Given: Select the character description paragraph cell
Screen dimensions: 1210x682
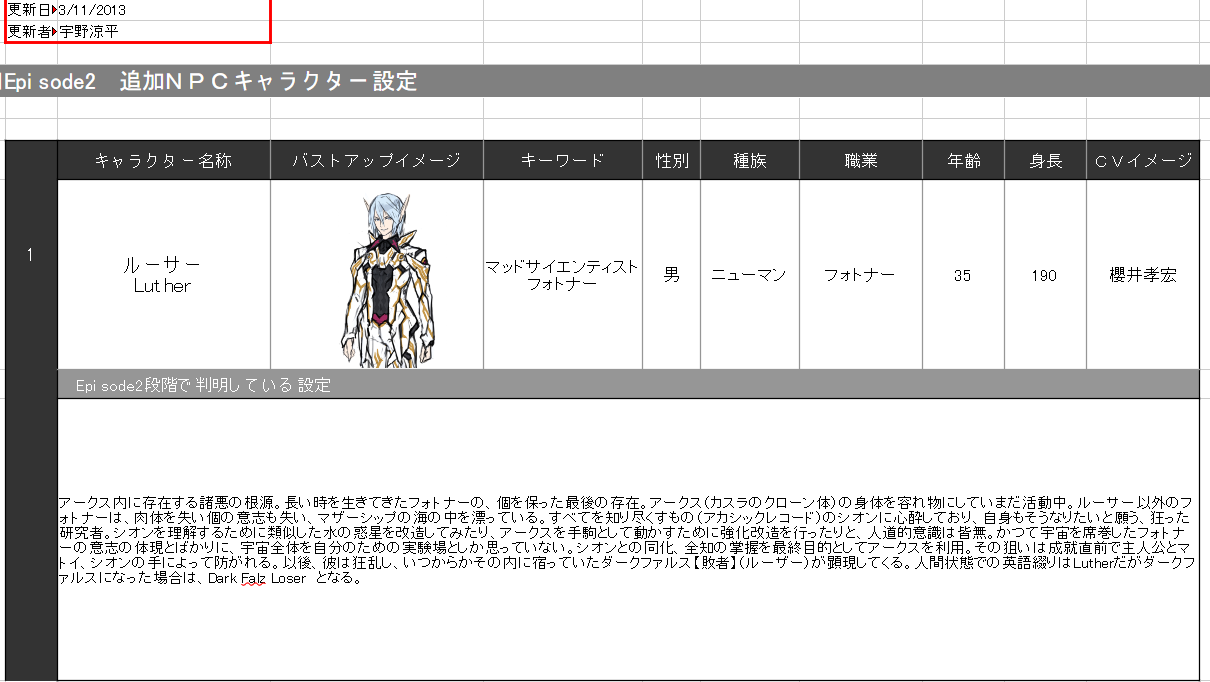Looking at the screenshot, I should (x=628, y=539).
